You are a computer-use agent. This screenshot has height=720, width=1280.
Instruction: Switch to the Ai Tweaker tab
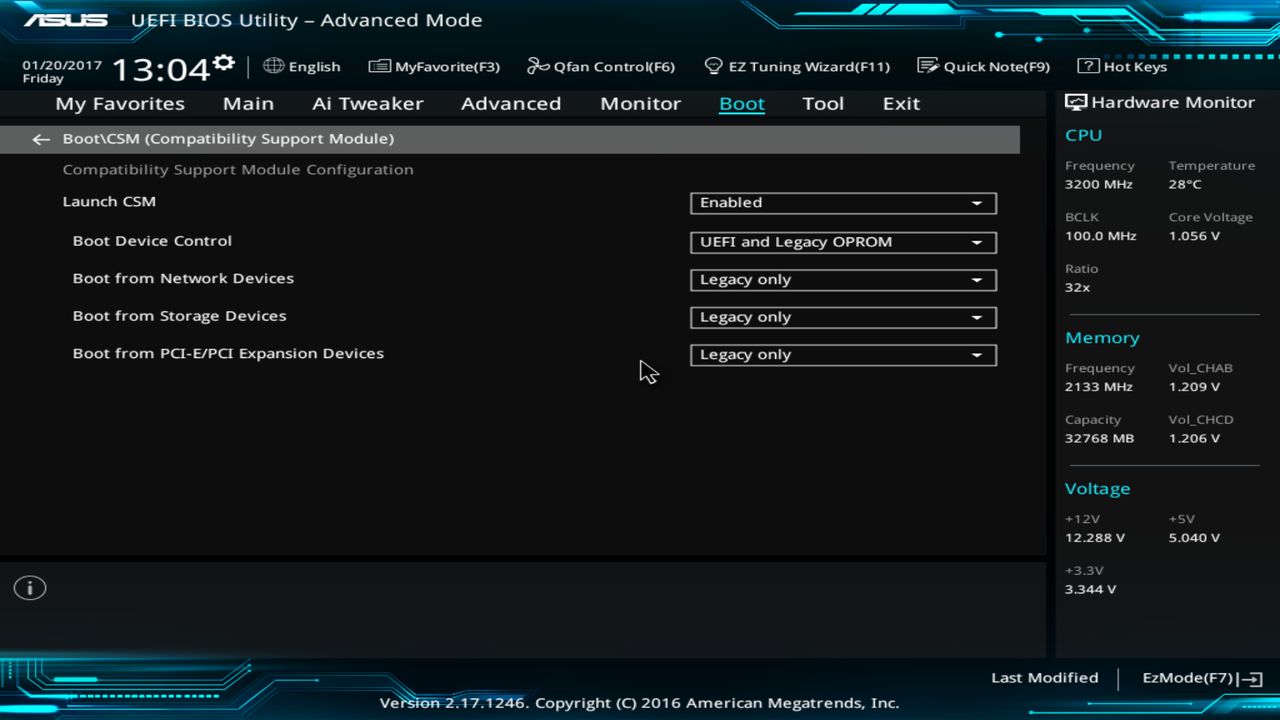(367, 103)
